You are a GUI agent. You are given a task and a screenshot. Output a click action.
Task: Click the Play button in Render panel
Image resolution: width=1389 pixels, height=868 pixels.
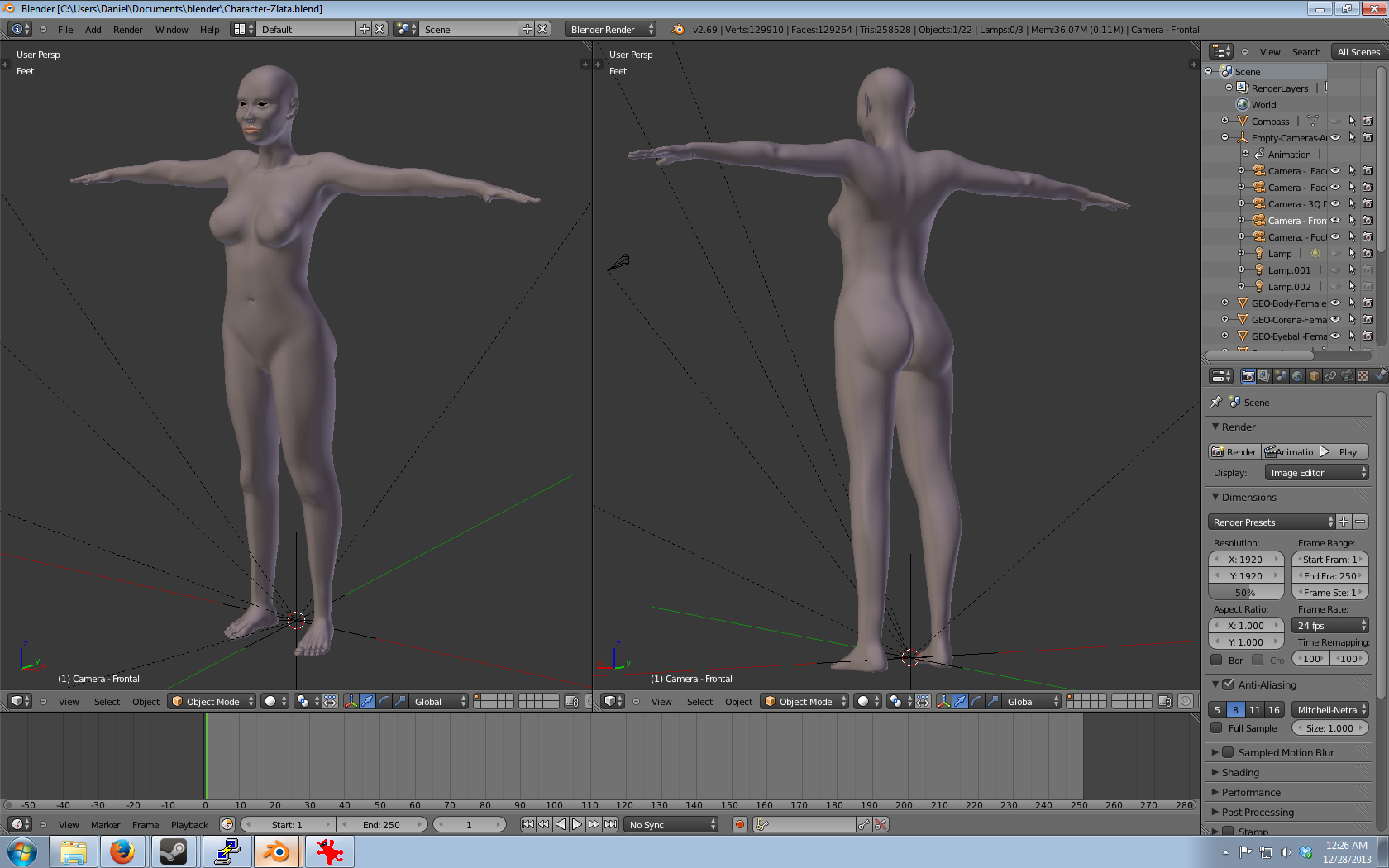point(1343,452)
